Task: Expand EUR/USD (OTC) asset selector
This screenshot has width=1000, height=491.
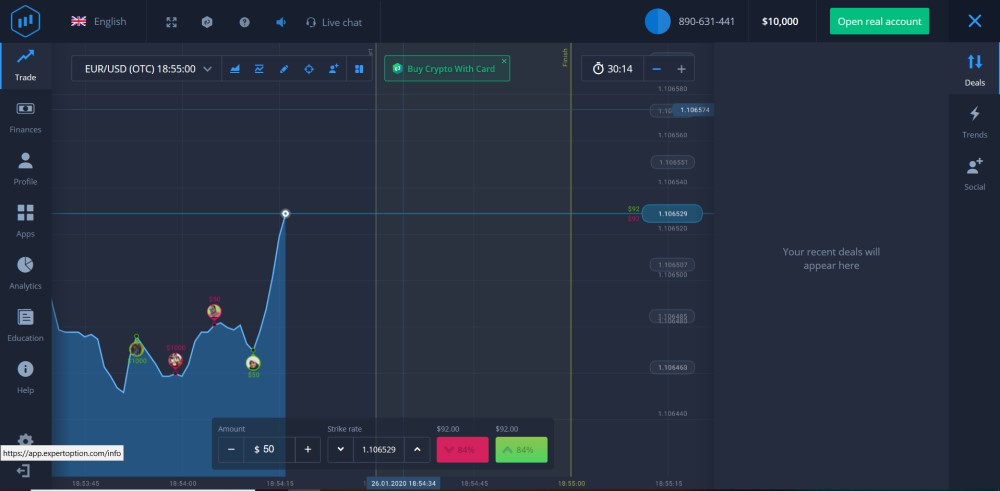Action: tap(147, 69)
